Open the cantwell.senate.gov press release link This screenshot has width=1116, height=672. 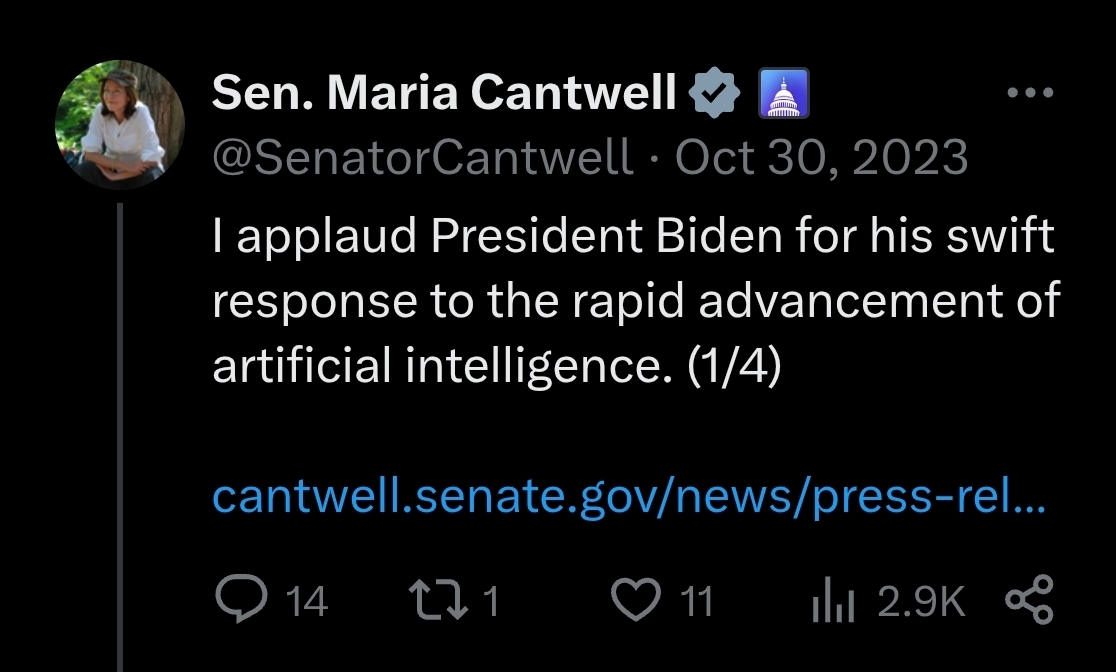tap(629, 496)
